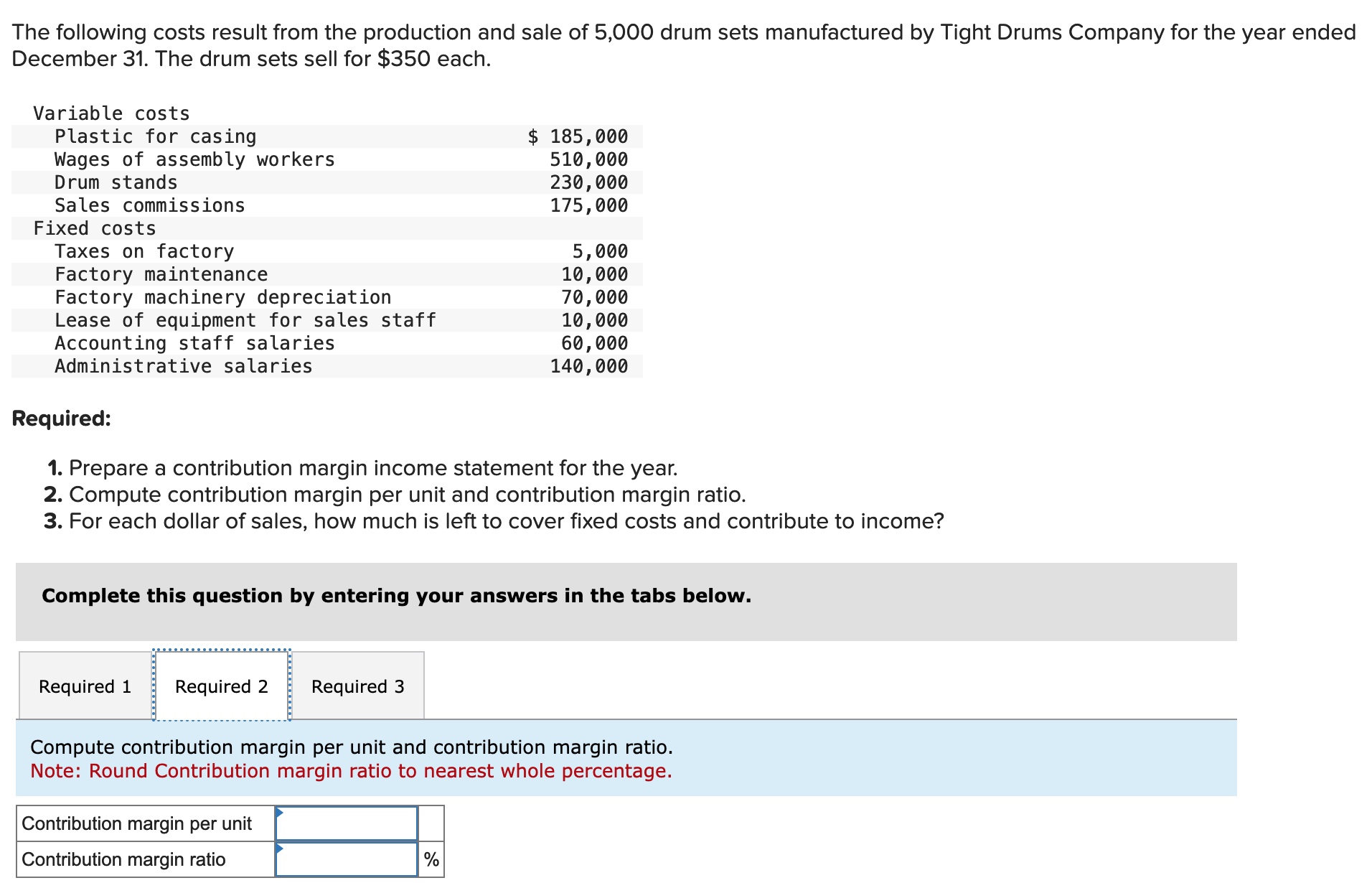Click the Contribution margin ratio input field
1372x883 pixels.
(347, 859)
